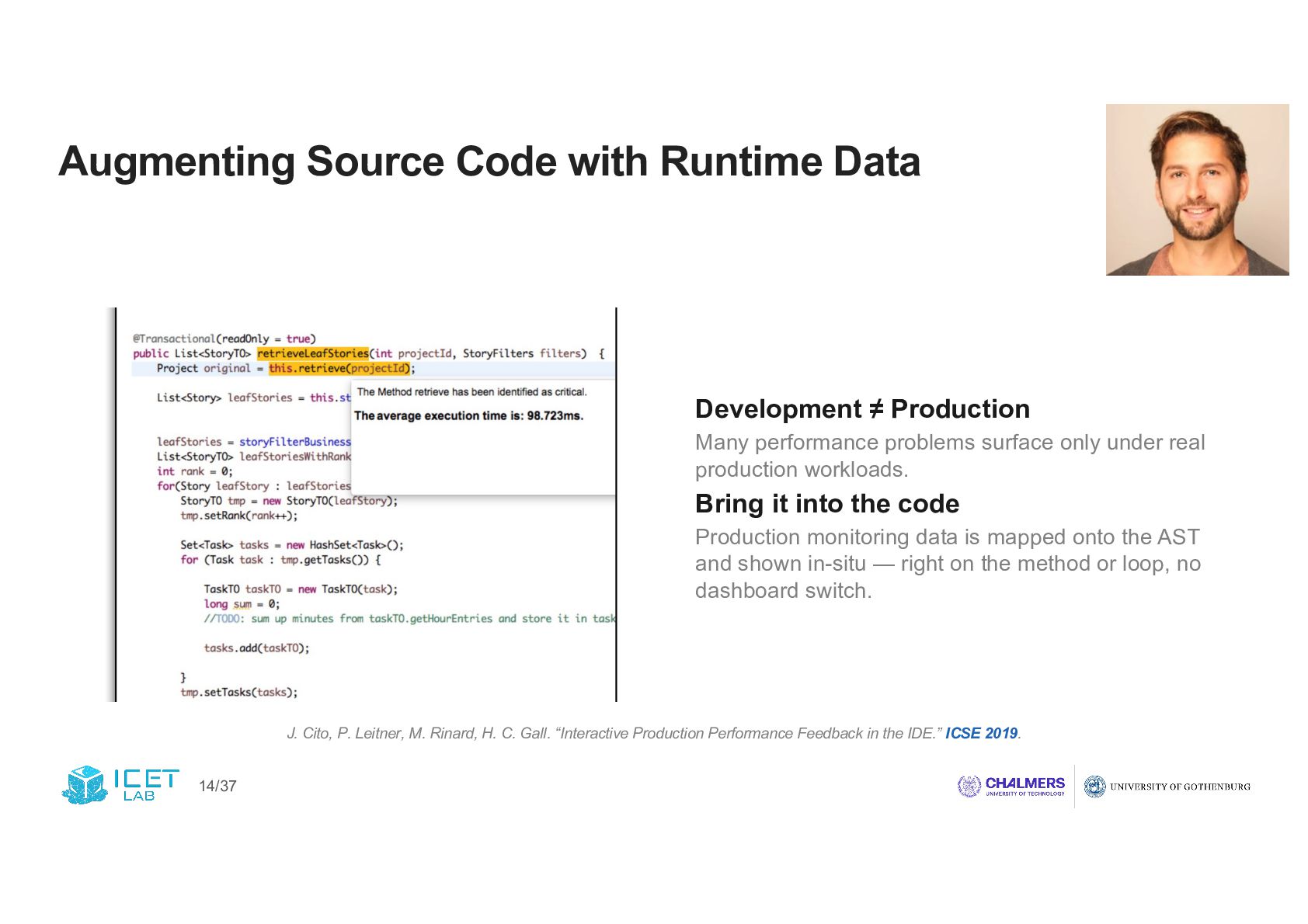Click the '@Transactional(readOnly = true)' annotation
This screenshot has width=1308, height=924.
point(224,339)
